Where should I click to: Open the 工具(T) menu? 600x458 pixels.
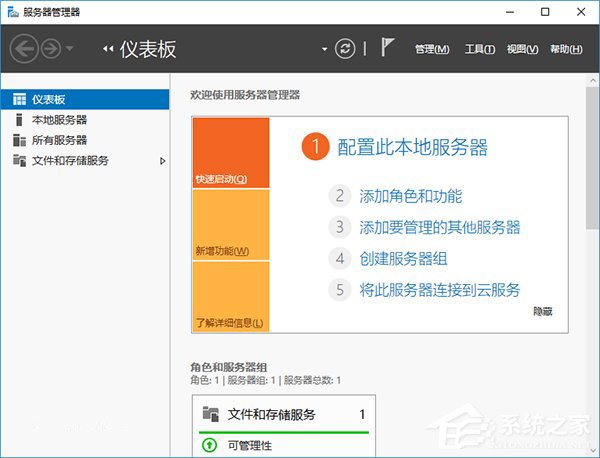(x=480, y=49)
